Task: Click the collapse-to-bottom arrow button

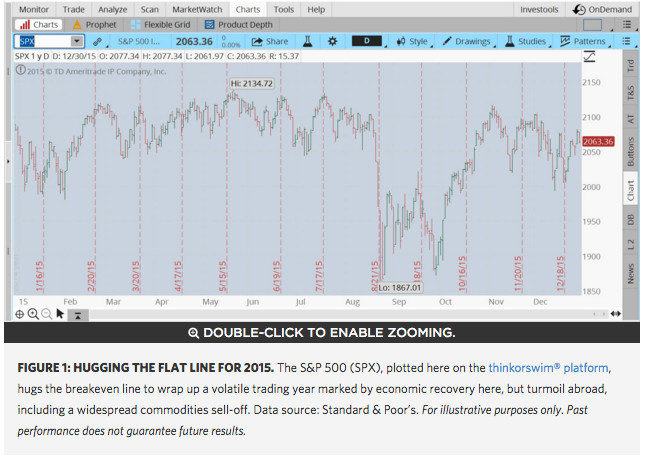Action: pos(77,315)
